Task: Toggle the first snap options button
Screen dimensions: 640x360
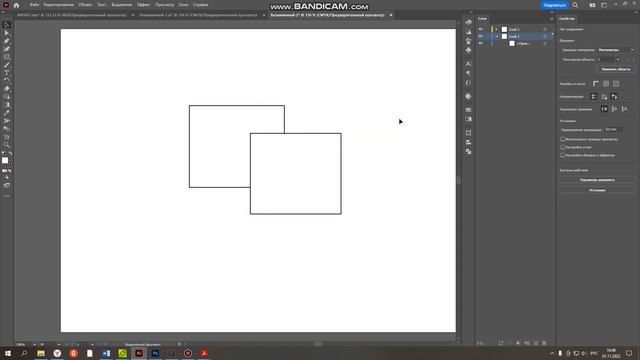Action: coord(604,109)
